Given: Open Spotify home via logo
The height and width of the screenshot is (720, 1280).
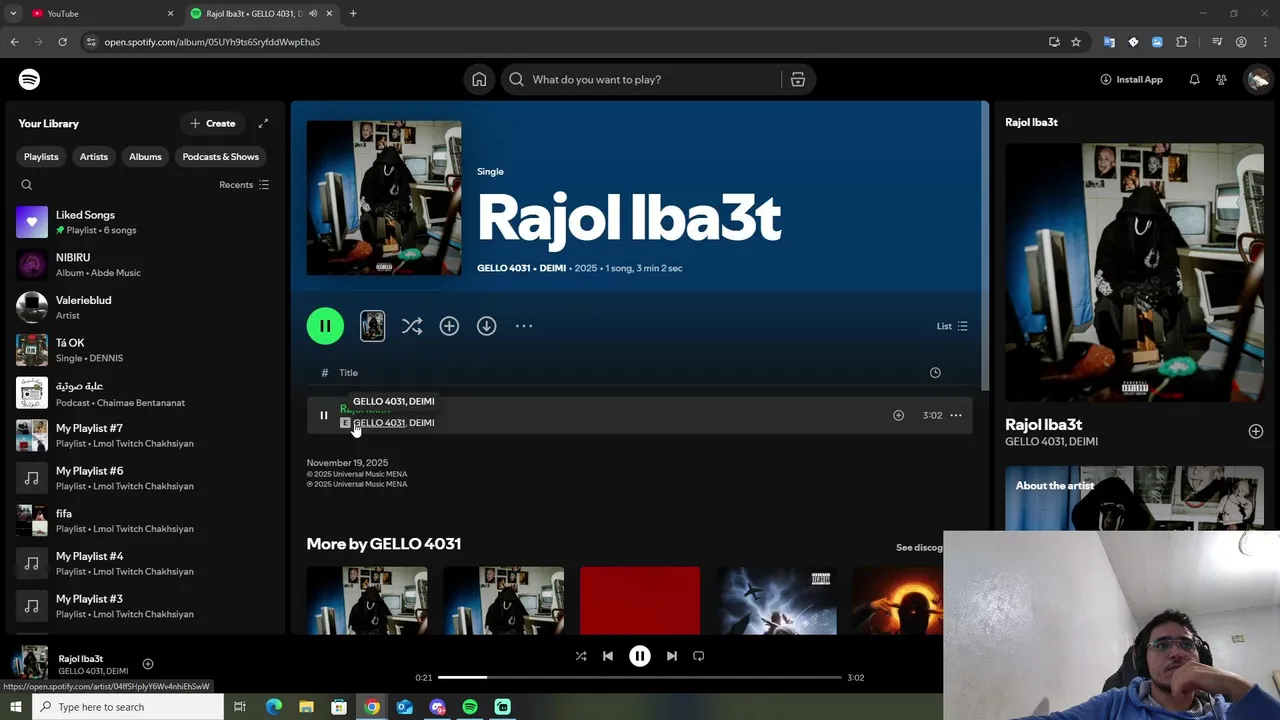Looking at the screenshot, I should tap(29, 79).
